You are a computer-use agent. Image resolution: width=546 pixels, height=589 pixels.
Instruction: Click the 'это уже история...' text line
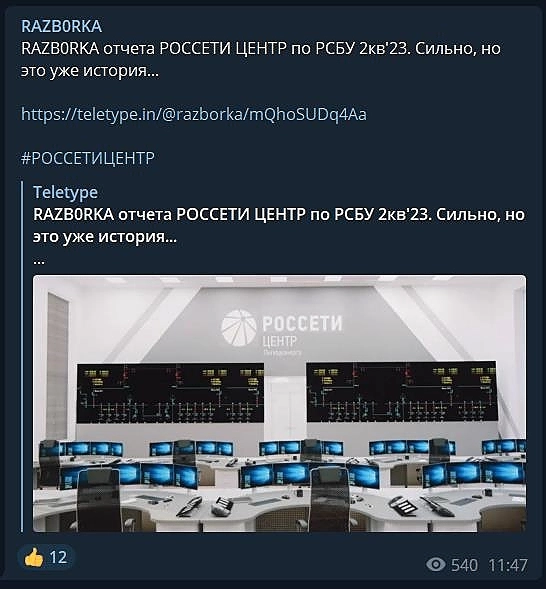[x=90, y=71]
